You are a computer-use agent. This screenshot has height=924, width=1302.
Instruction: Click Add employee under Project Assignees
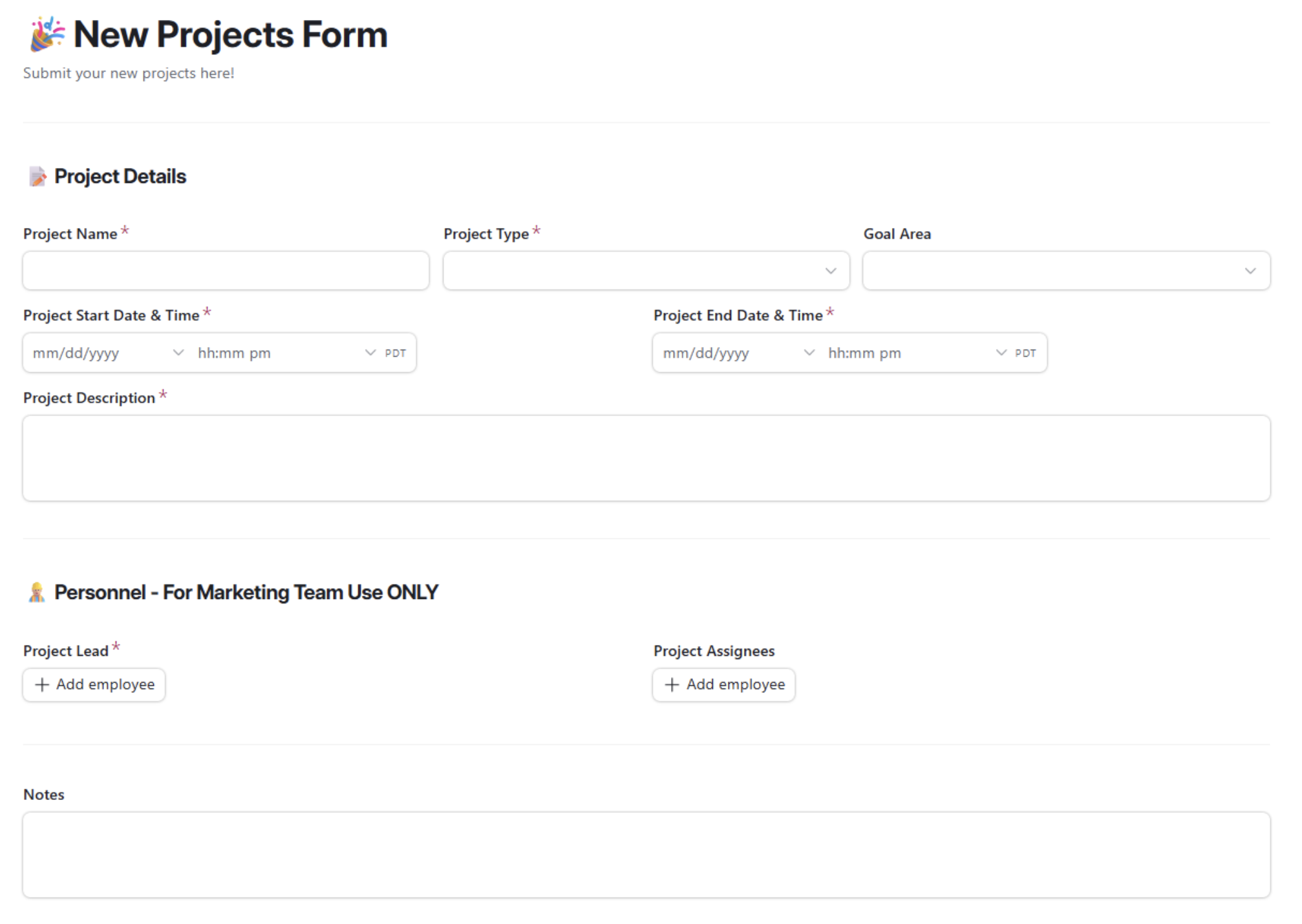tap(723, 684)
